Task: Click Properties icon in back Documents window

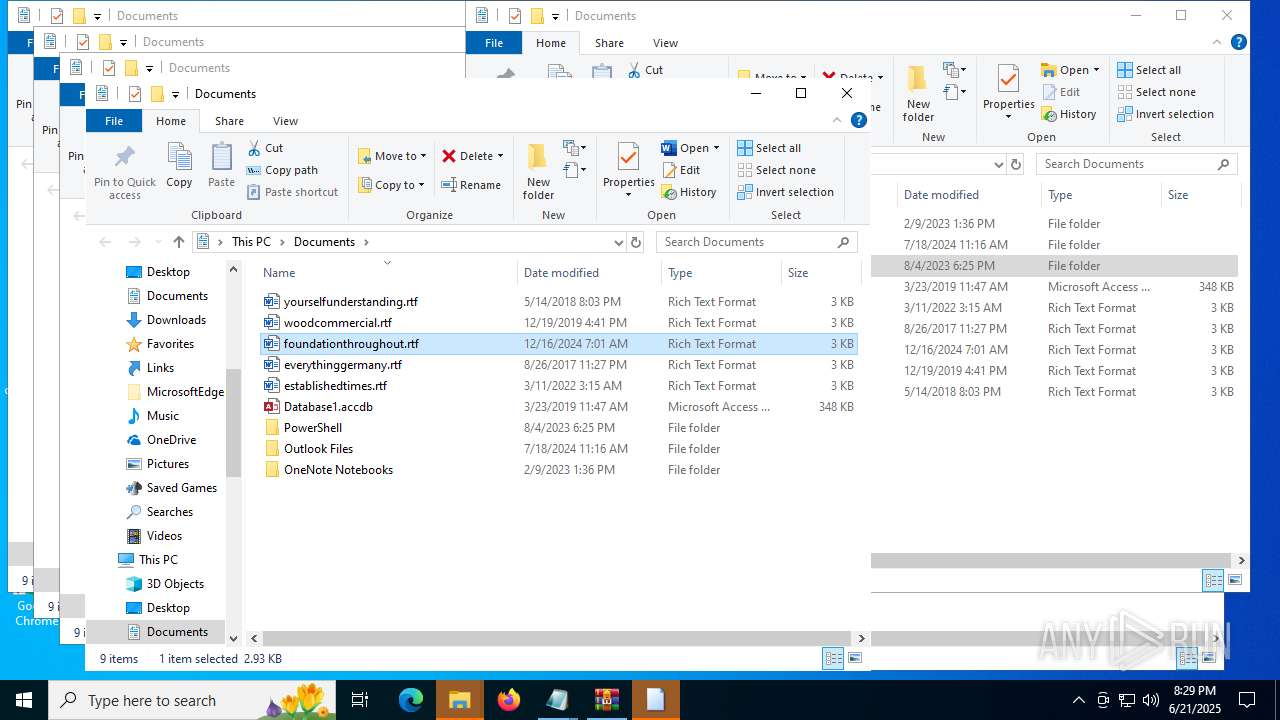Action: click(x=1008, y=79)
